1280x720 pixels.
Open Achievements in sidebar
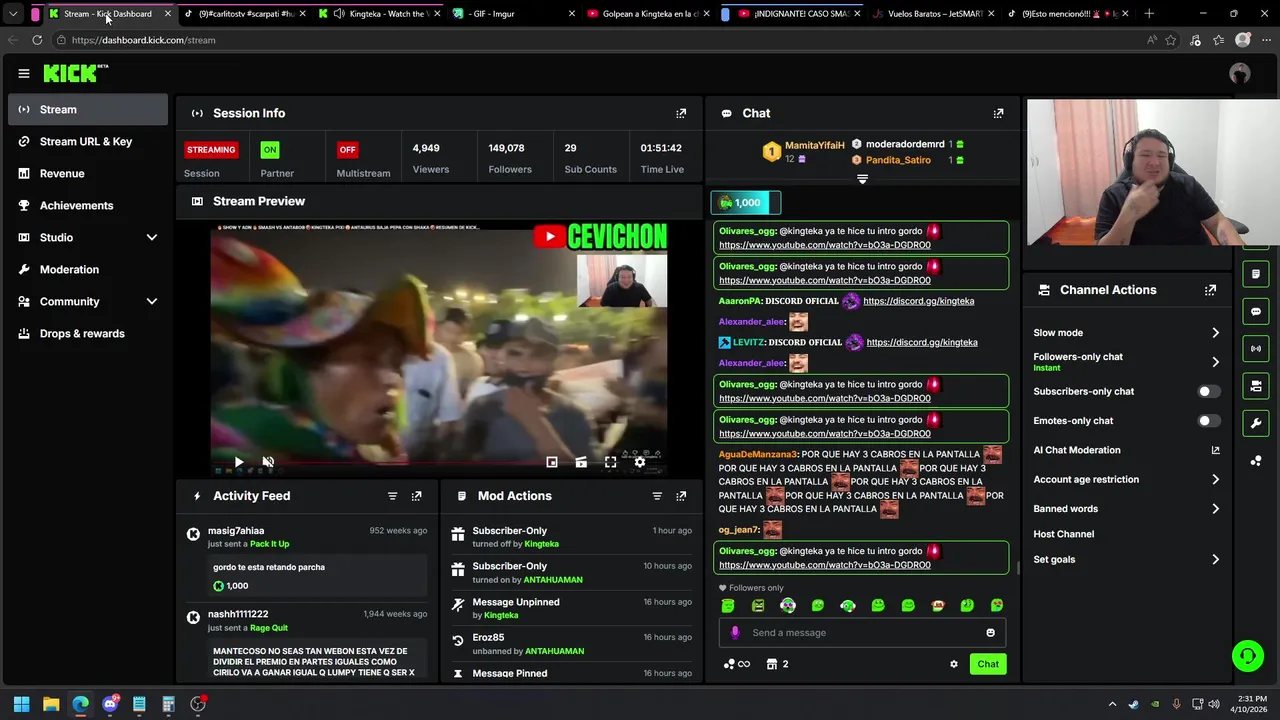pyautogui.click(x=88, y=205)
